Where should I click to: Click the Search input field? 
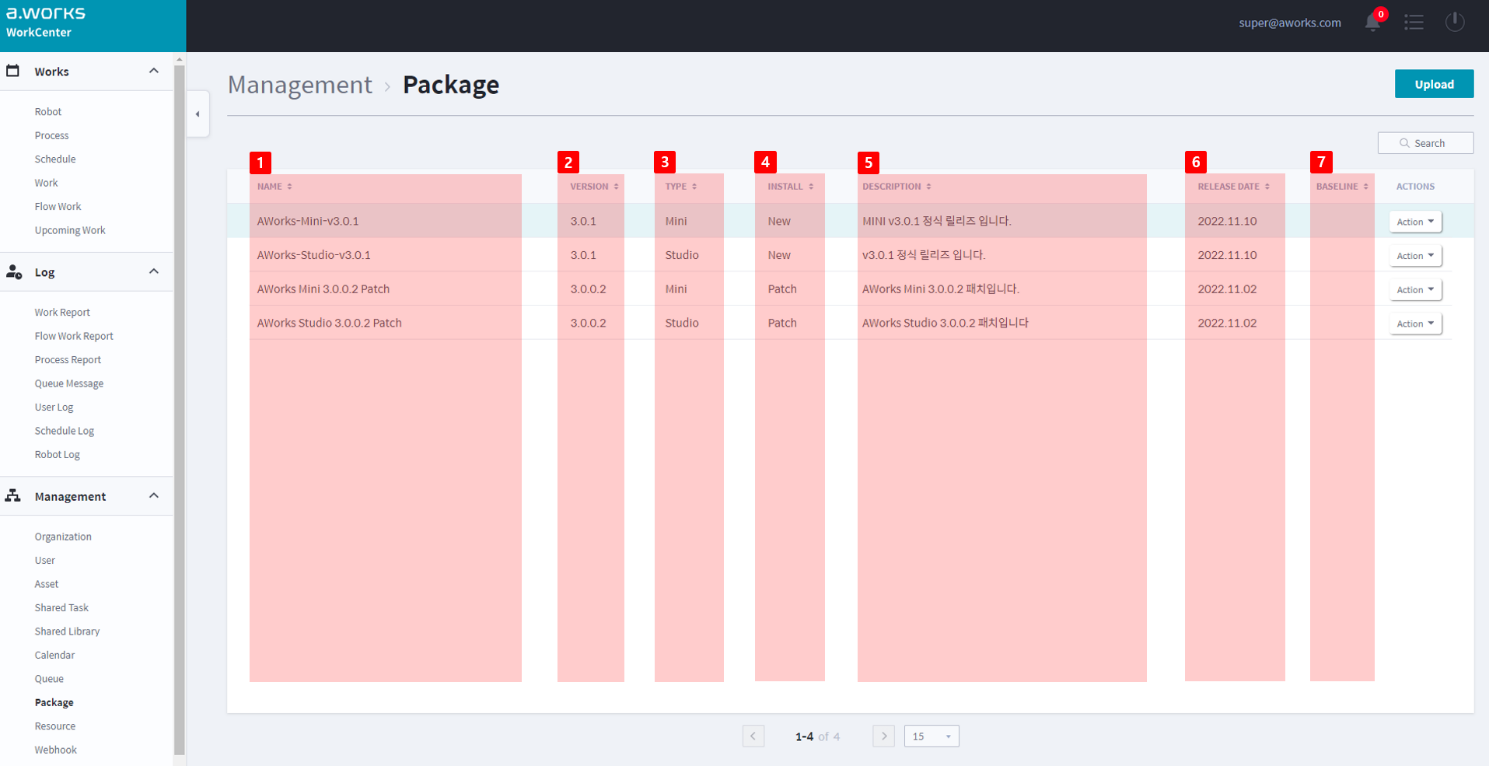tap(1425, 143)
